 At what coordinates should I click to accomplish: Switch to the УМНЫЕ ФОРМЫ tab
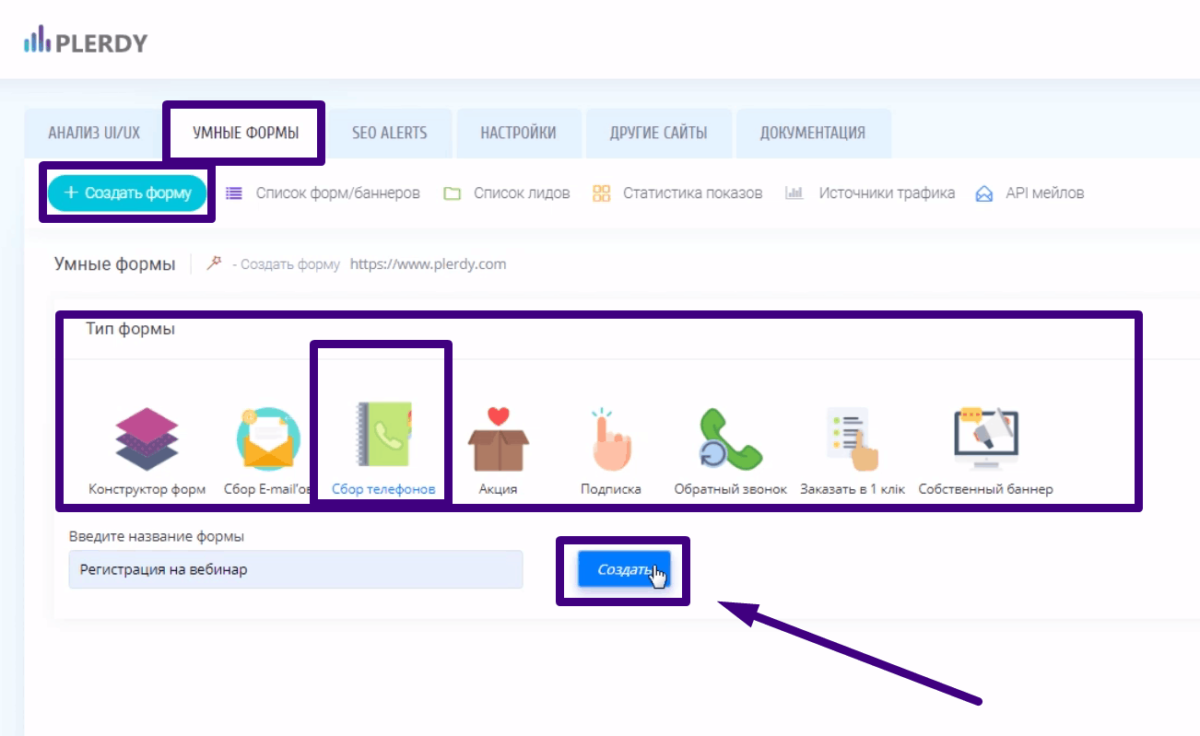click(245, 133)
